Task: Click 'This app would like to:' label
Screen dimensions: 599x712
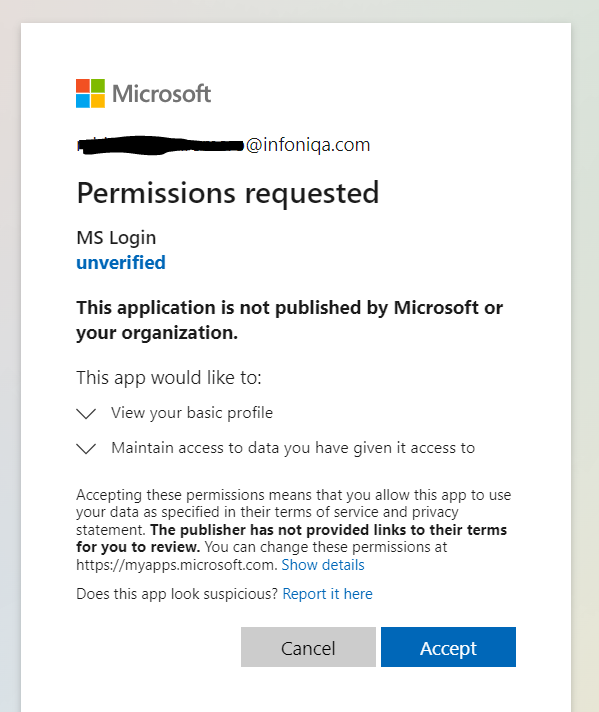Action: (169, 378)
